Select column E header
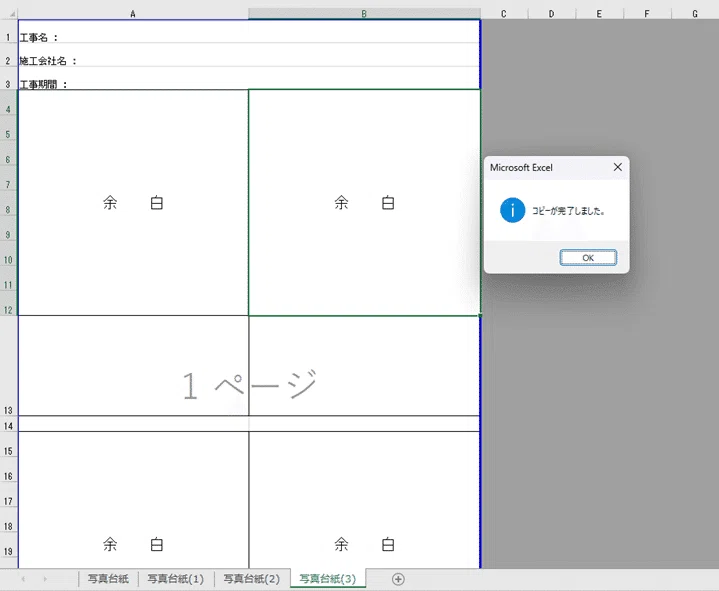 pos(599,14)
